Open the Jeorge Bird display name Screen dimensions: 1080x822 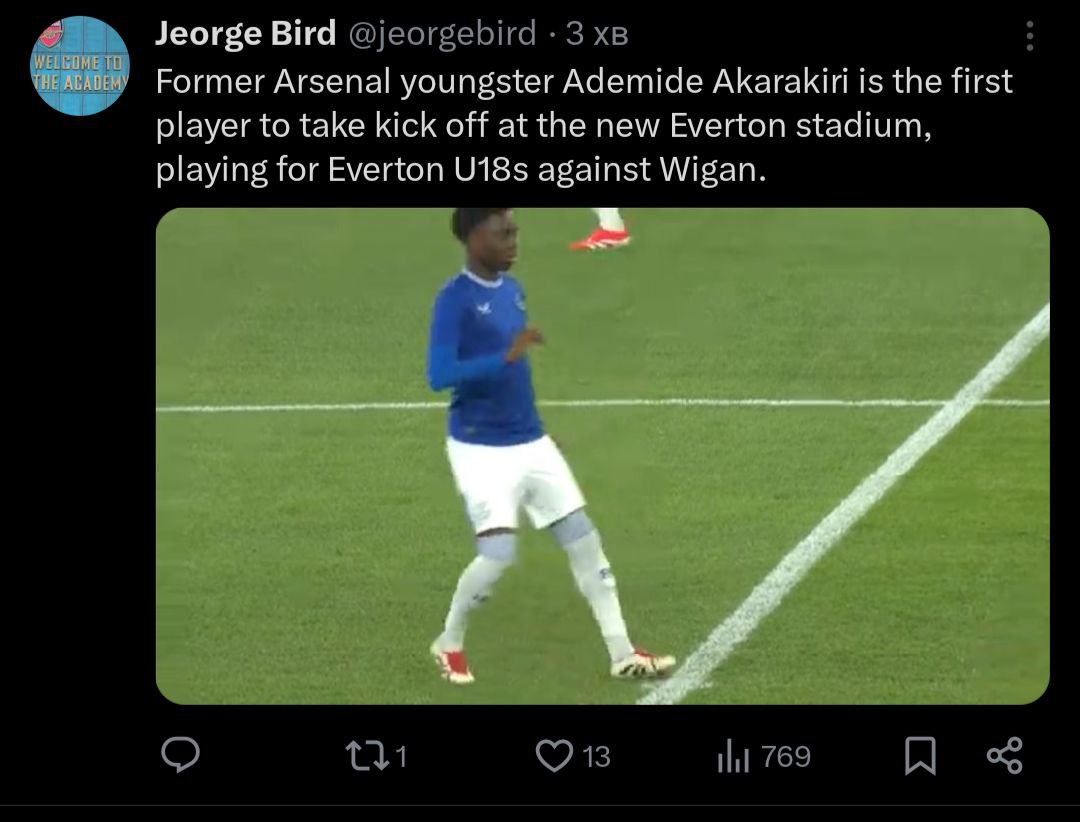(246, 35)
